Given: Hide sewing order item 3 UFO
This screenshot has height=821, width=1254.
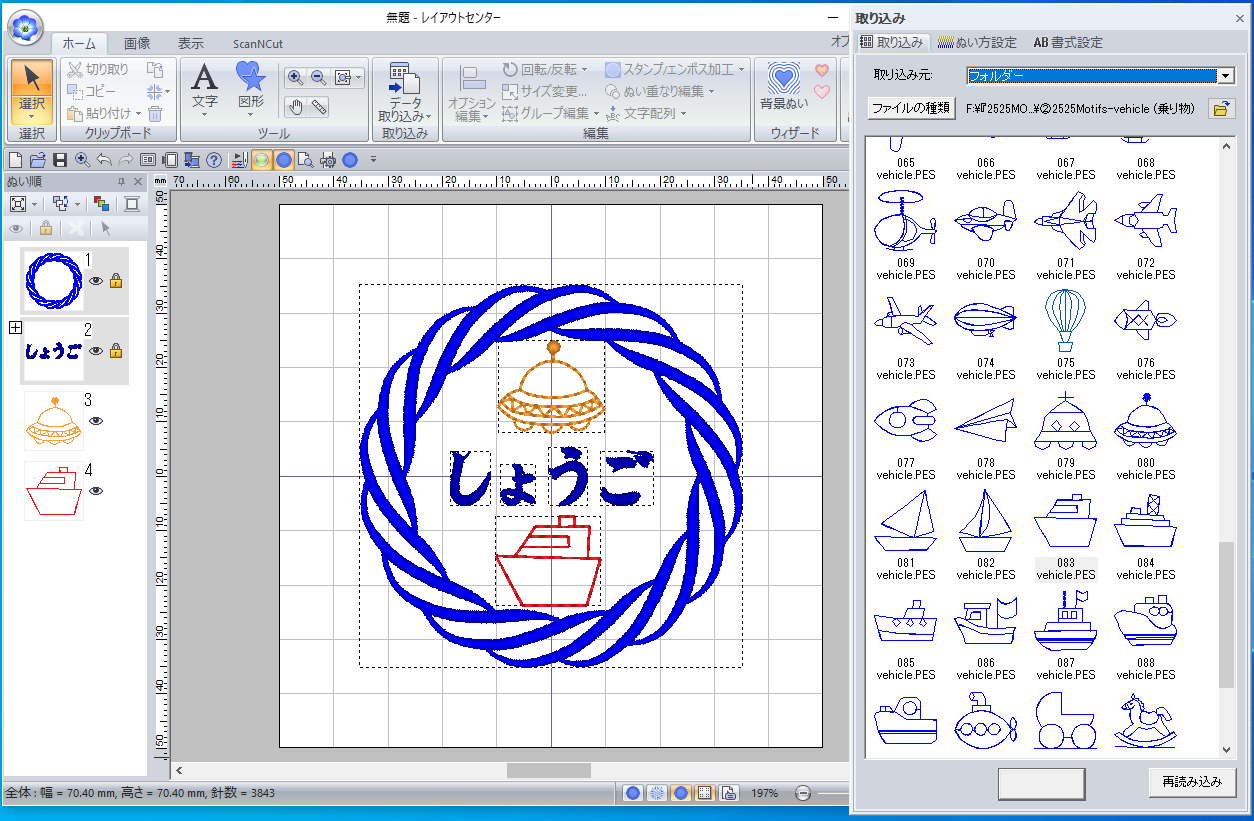Looking at the screenshot, I should coord(97,421).
